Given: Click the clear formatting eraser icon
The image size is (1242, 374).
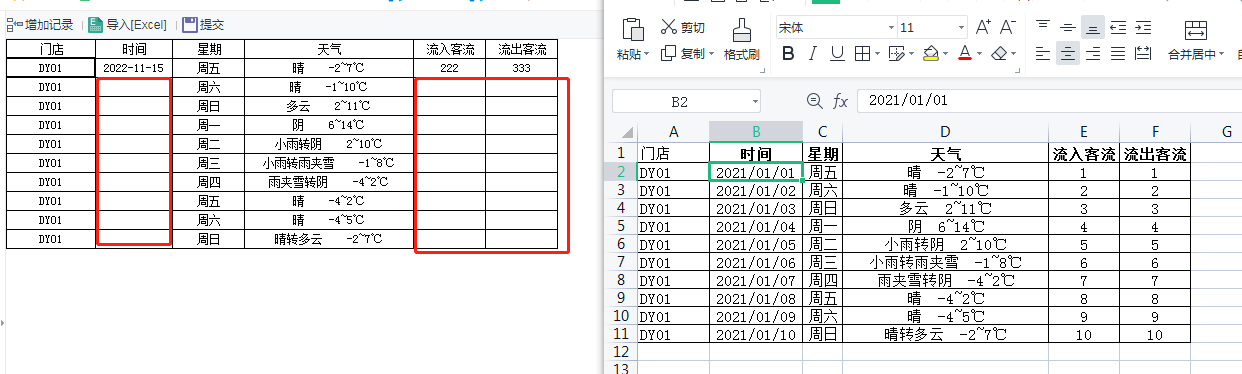Looking at the screenshot, I should coord(998,53).
